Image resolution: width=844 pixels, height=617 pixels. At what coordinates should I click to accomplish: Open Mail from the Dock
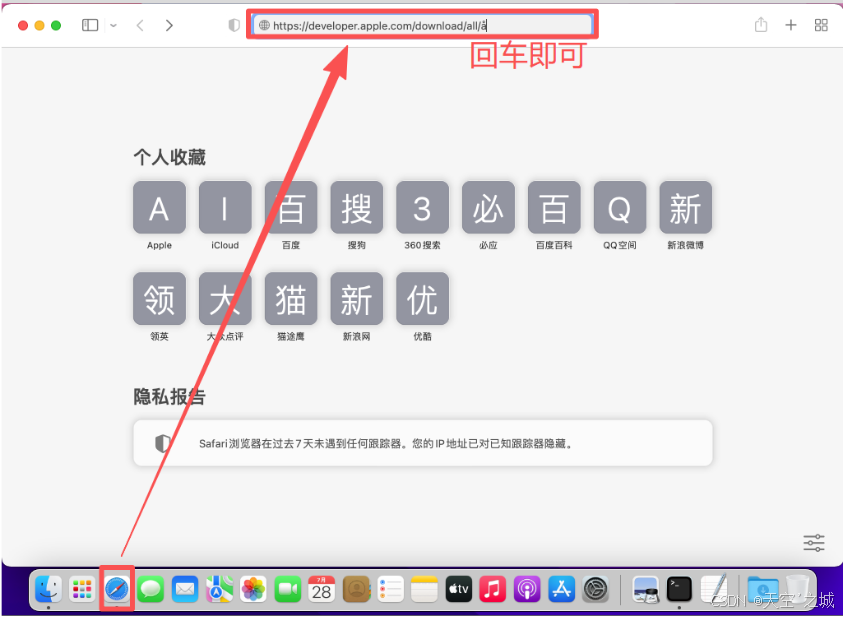point(185,589)
